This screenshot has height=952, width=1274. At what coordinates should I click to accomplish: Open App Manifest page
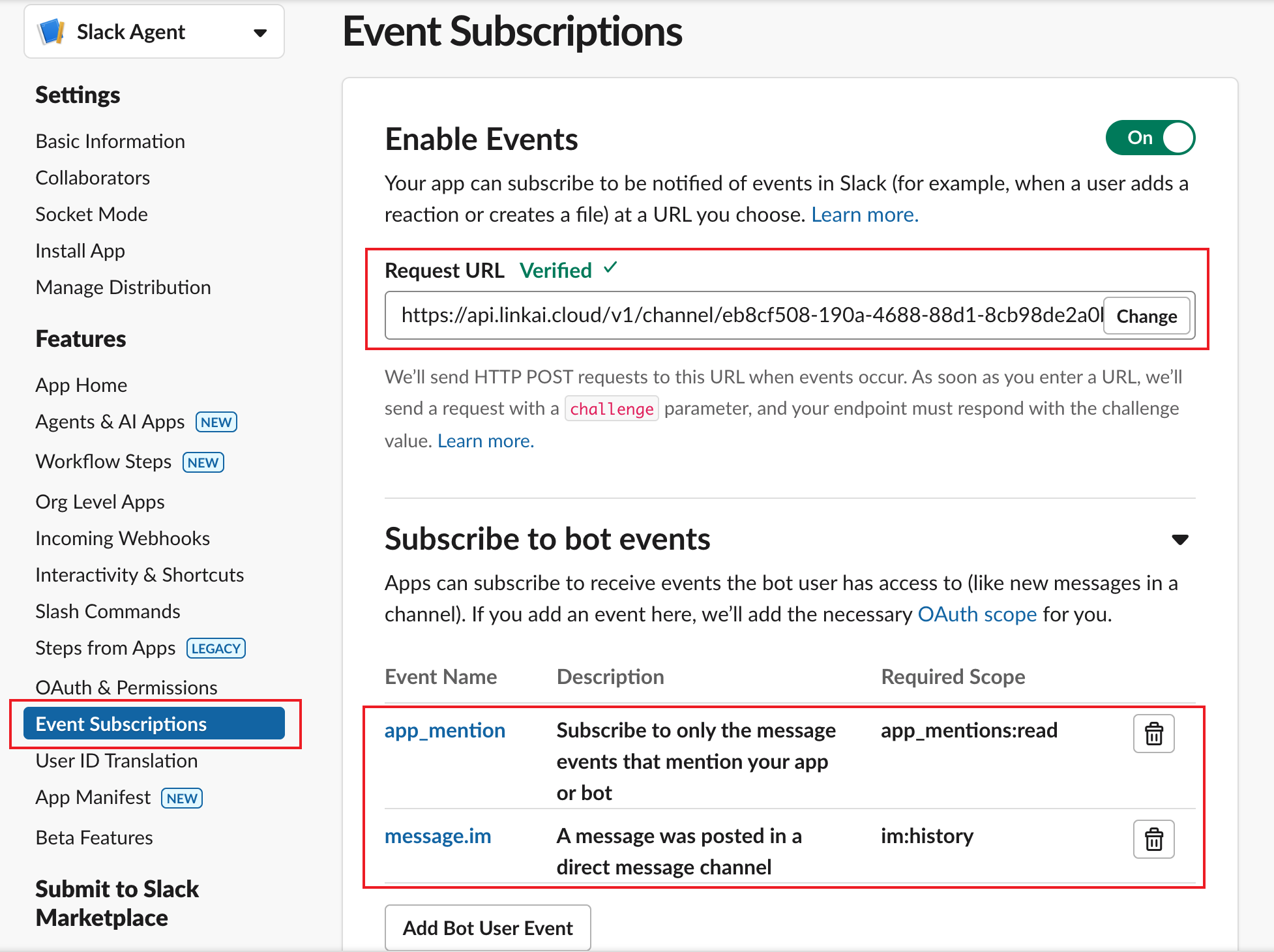[93, 797]
